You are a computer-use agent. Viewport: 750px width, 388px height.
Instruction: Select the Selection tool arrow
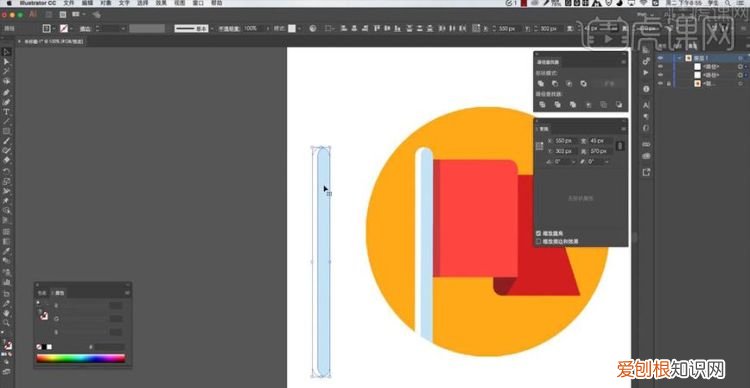7,52
